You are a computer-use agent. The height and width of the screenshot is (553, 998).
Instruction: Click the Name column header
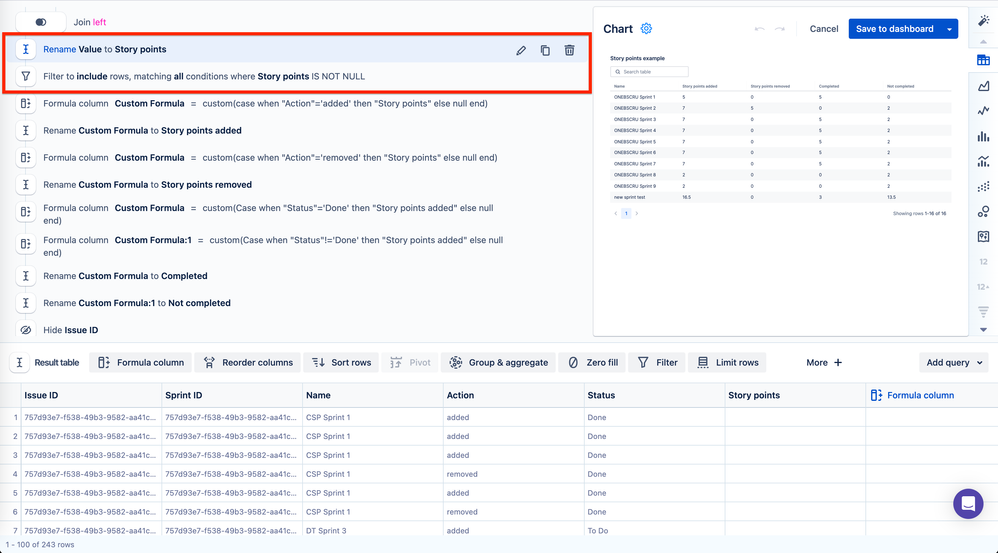point(373,395)
